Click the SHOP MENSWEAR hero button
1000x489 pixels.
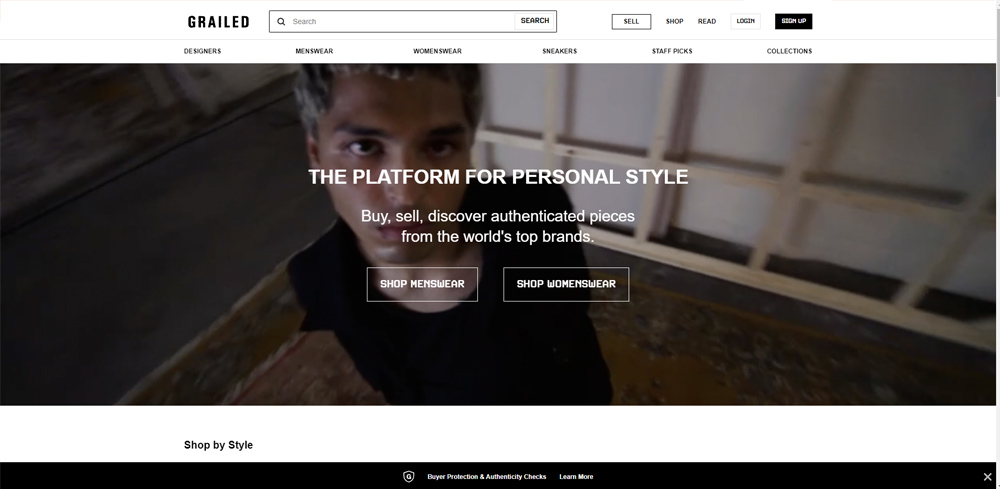pos(422,284)
